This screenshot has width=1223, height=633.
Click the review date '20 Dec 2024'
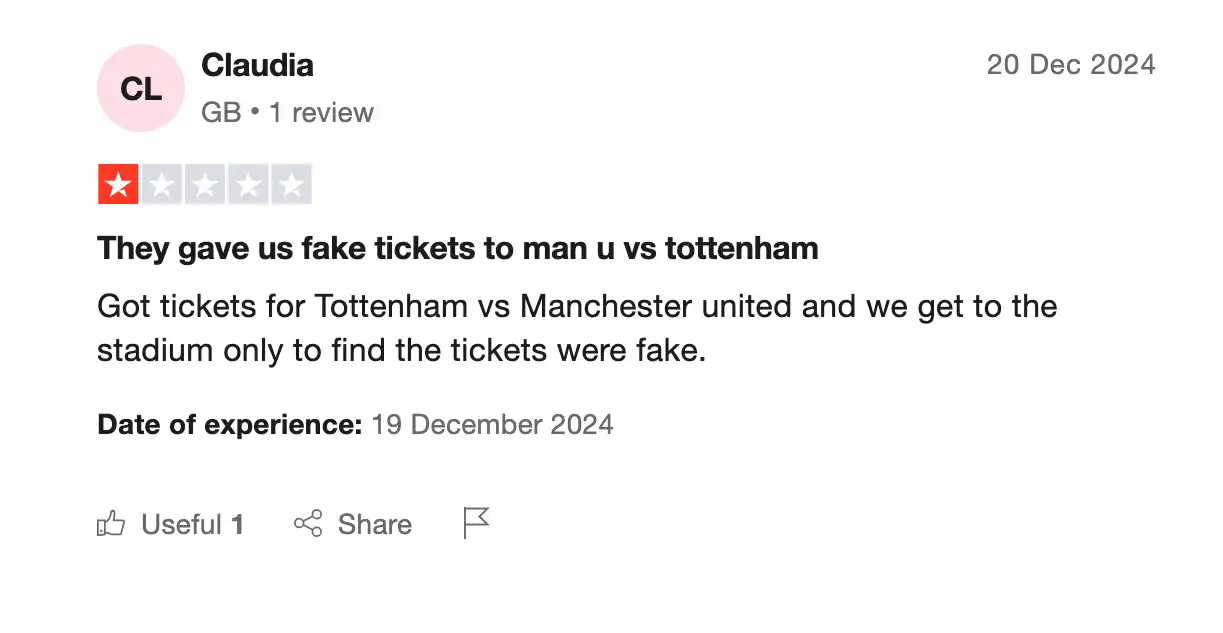point(1071,64)
